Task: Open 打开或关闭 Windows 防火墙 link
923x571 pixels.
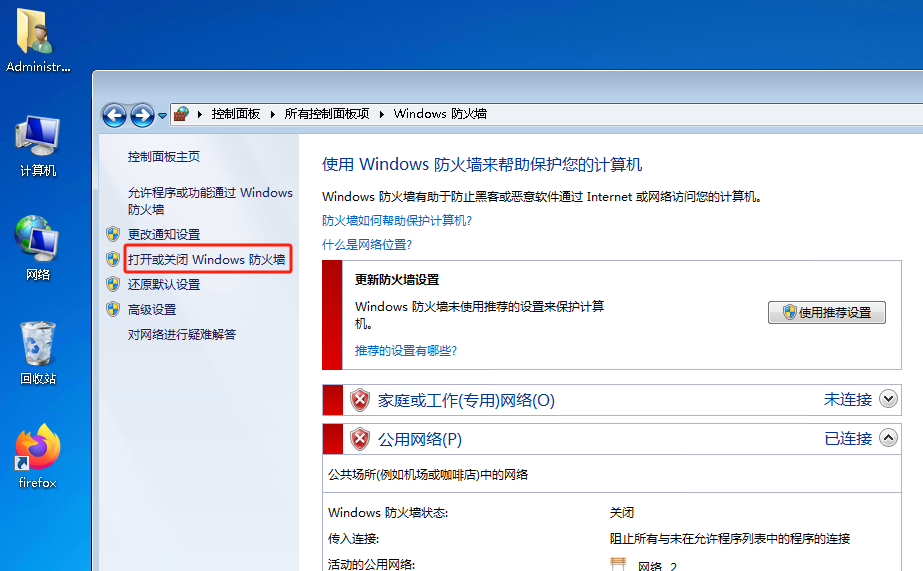Action: [206, 260]
